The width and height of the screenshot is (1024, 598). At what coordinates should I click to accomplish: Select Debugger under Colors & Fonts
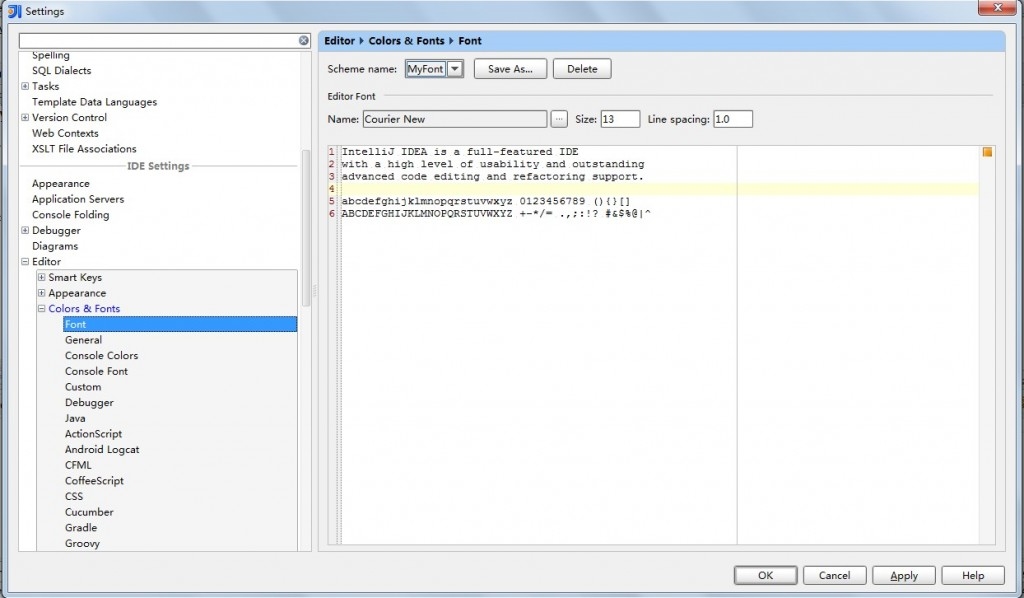click(x=89, y=403)
